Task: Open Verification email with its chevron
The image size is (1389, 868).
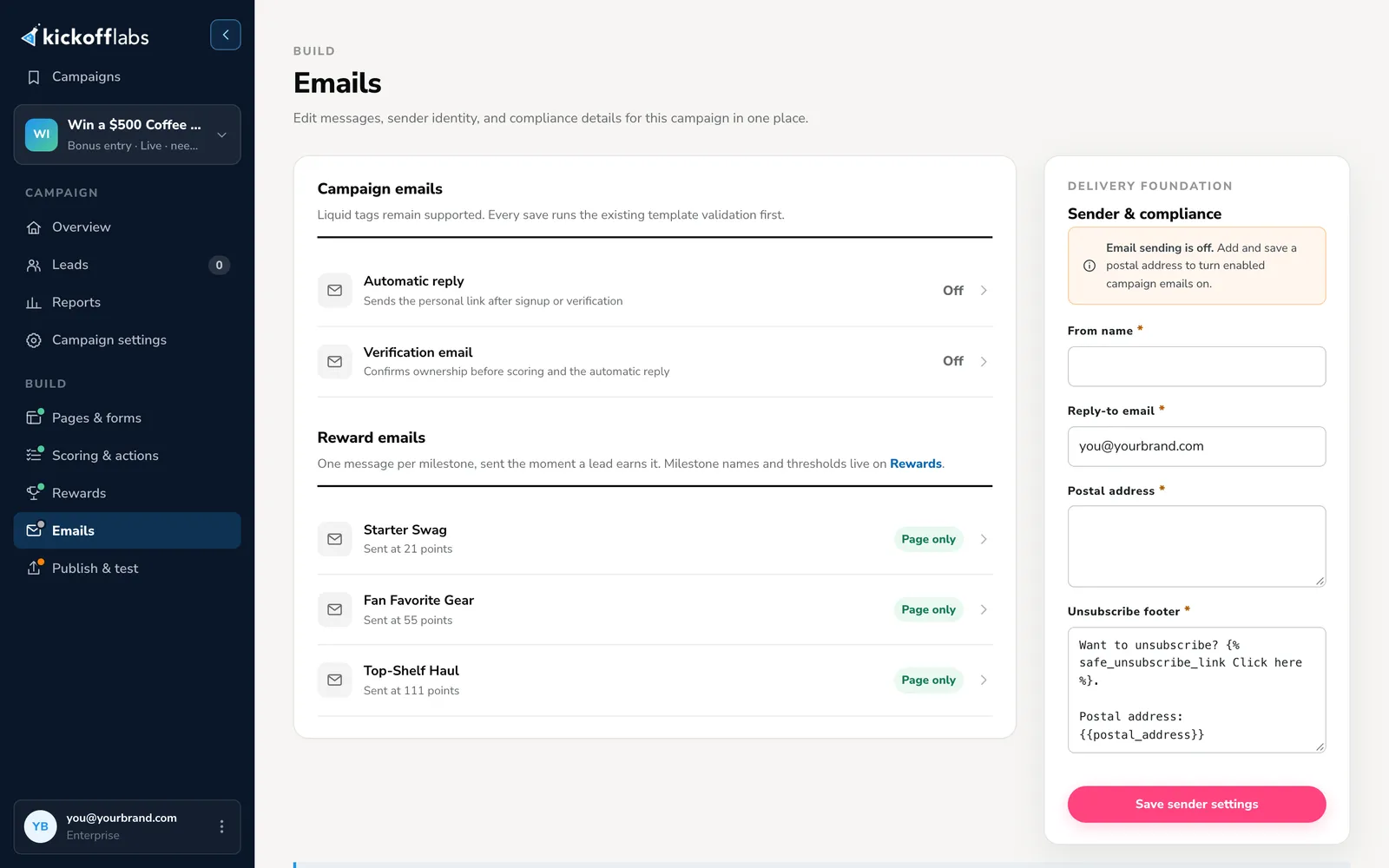Action: pyautogui.click(x=984, y=361)
